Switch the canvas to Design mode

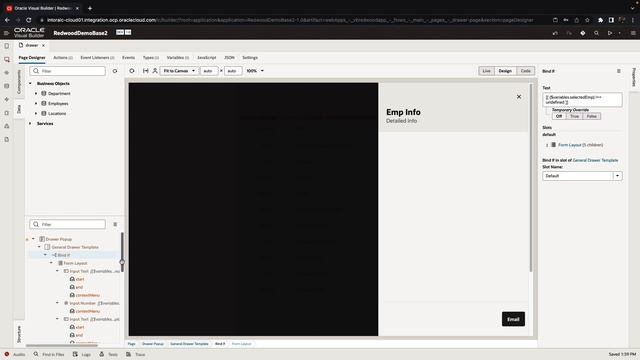point(505,71)
